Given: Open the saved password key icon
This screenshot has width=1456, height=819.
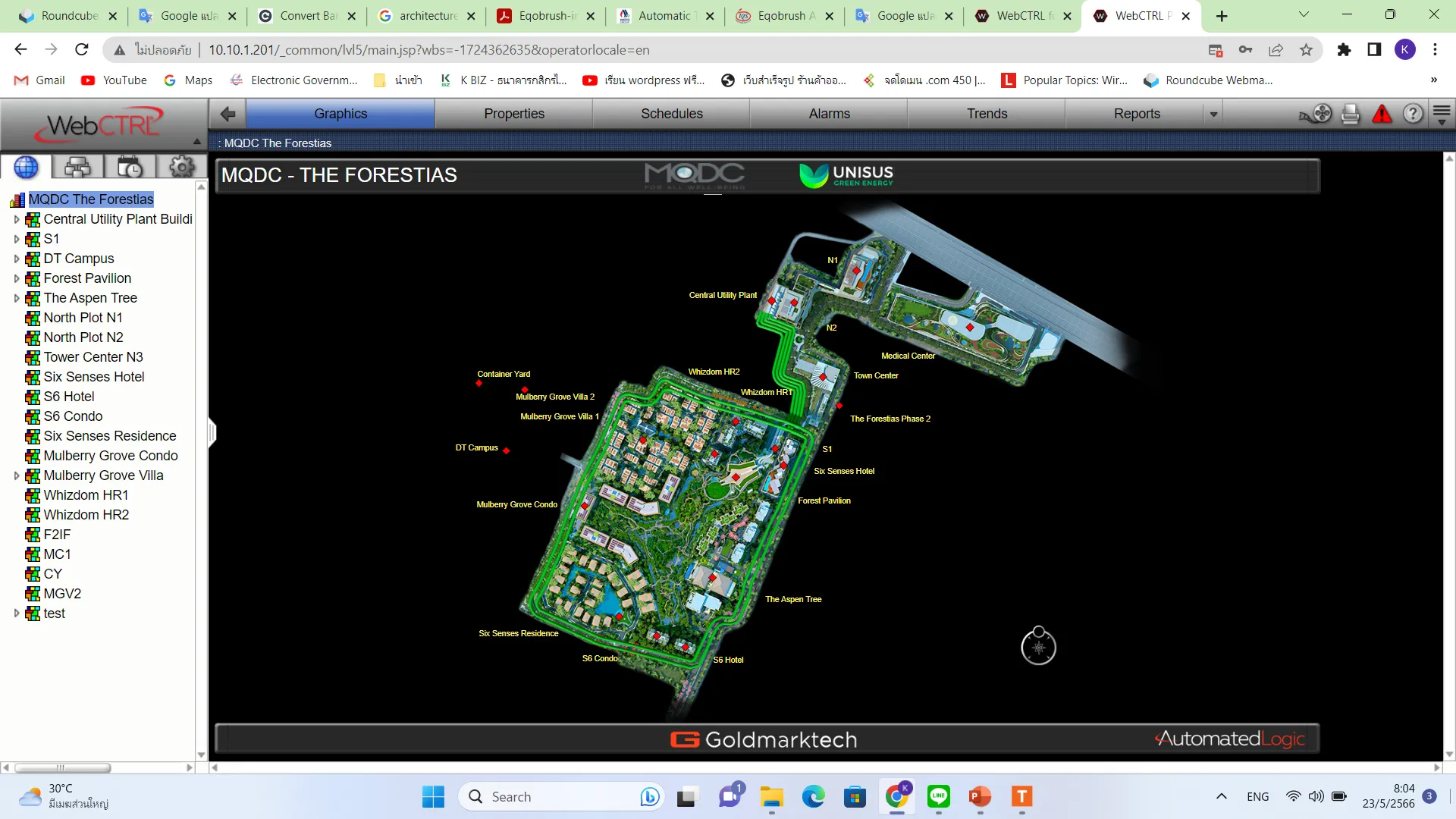Looking at the screenshot, I should coord(1245,50).
